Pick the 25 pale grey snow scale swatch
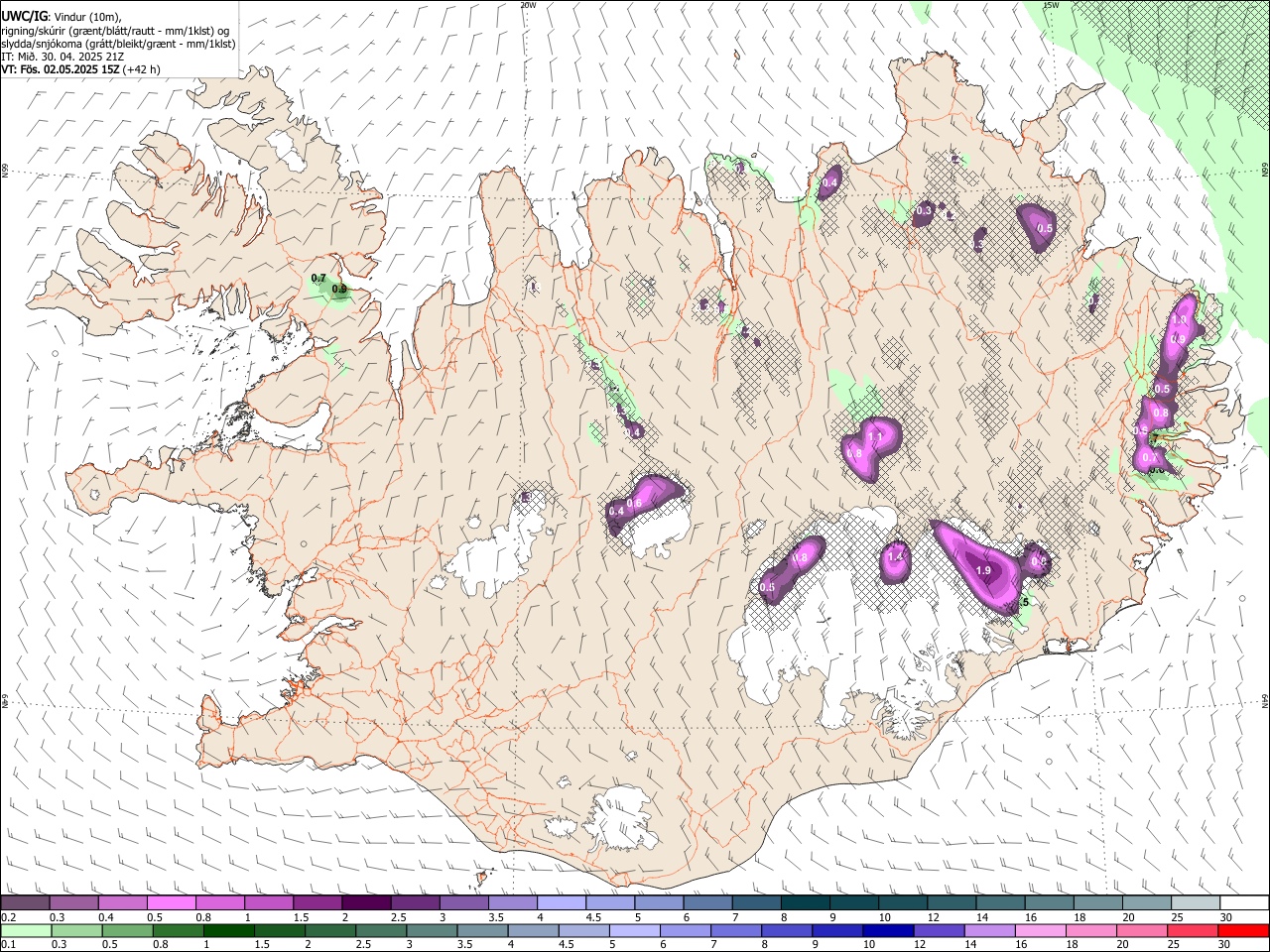The height and width of the screenshot is (952, 1270). point(1197,903)
